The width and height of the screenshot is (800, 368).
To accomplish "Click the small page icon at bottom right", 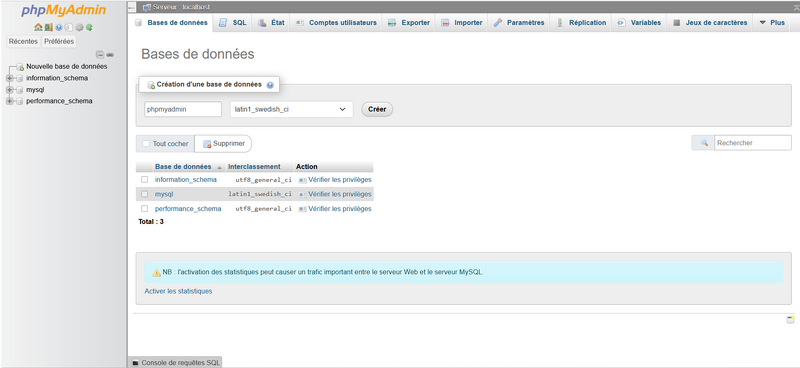I will 790,320.
